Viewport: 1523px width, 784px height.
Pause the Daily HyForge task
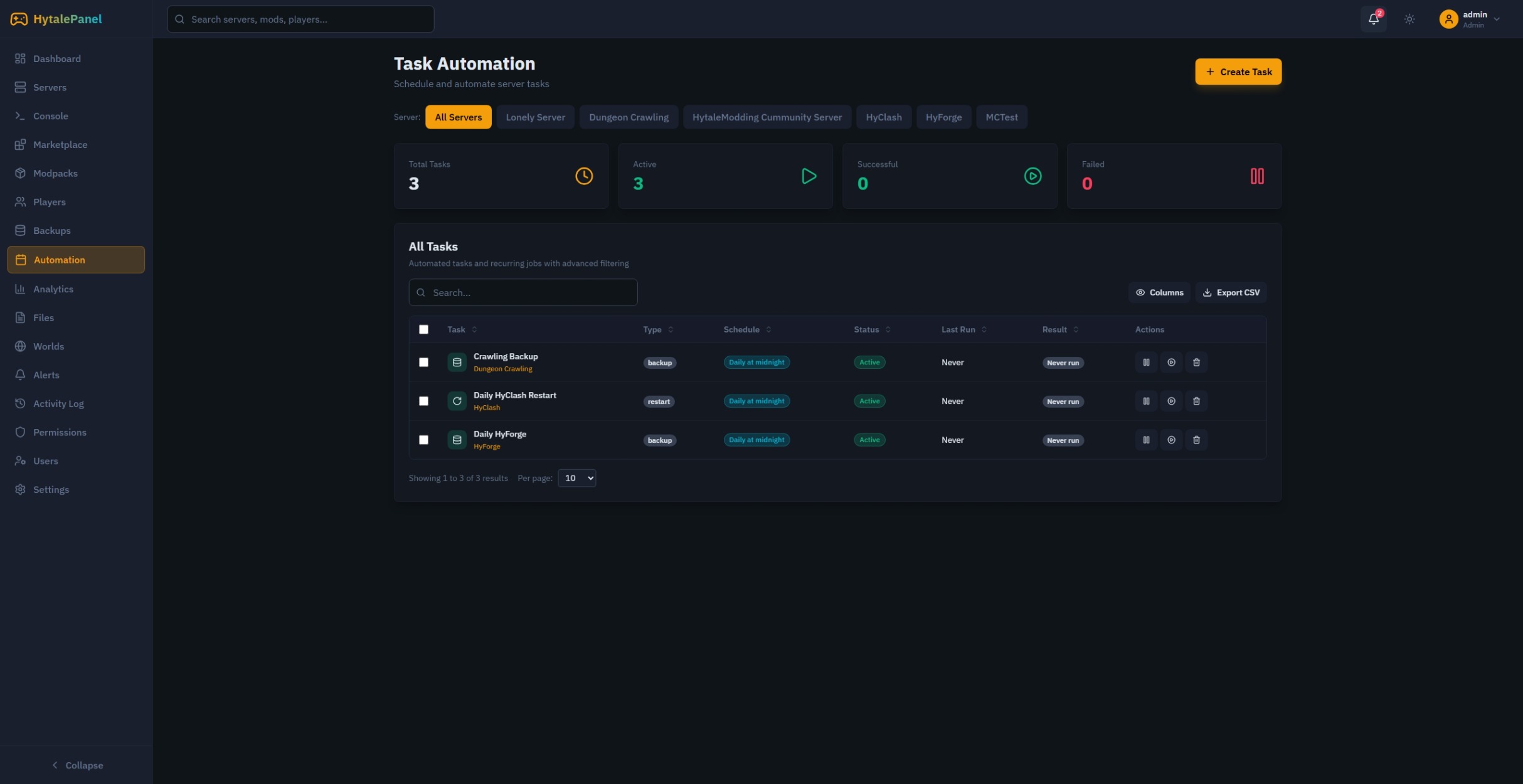tap(1145, 440)
